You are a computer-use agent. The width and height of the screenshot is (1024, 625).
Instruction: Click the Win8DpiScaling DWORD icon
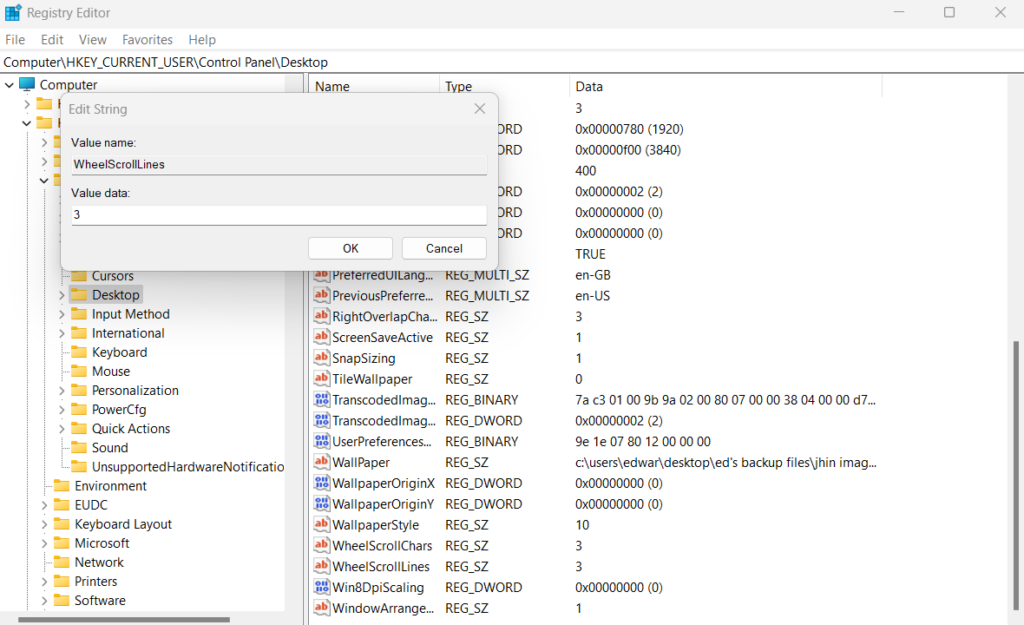click(322, 587)
